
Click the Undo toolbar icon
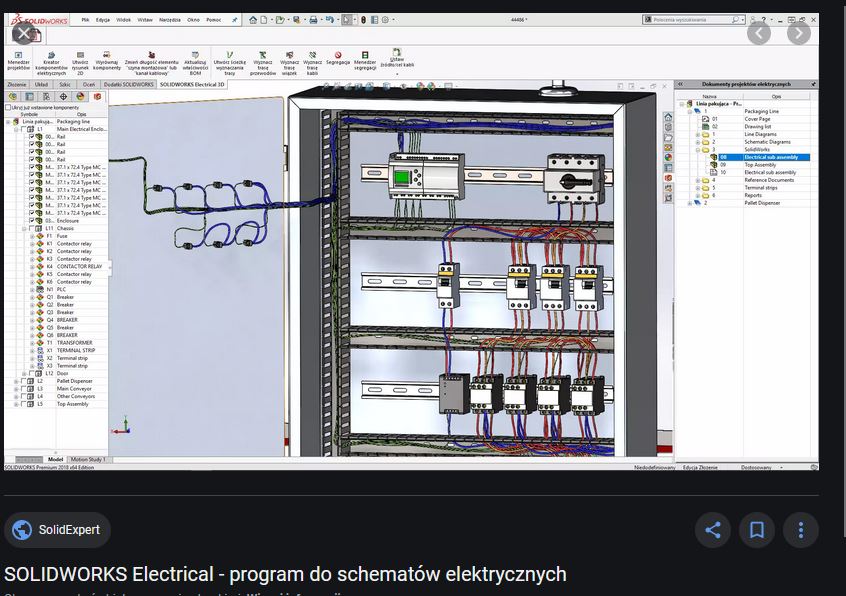click(329, 20)
